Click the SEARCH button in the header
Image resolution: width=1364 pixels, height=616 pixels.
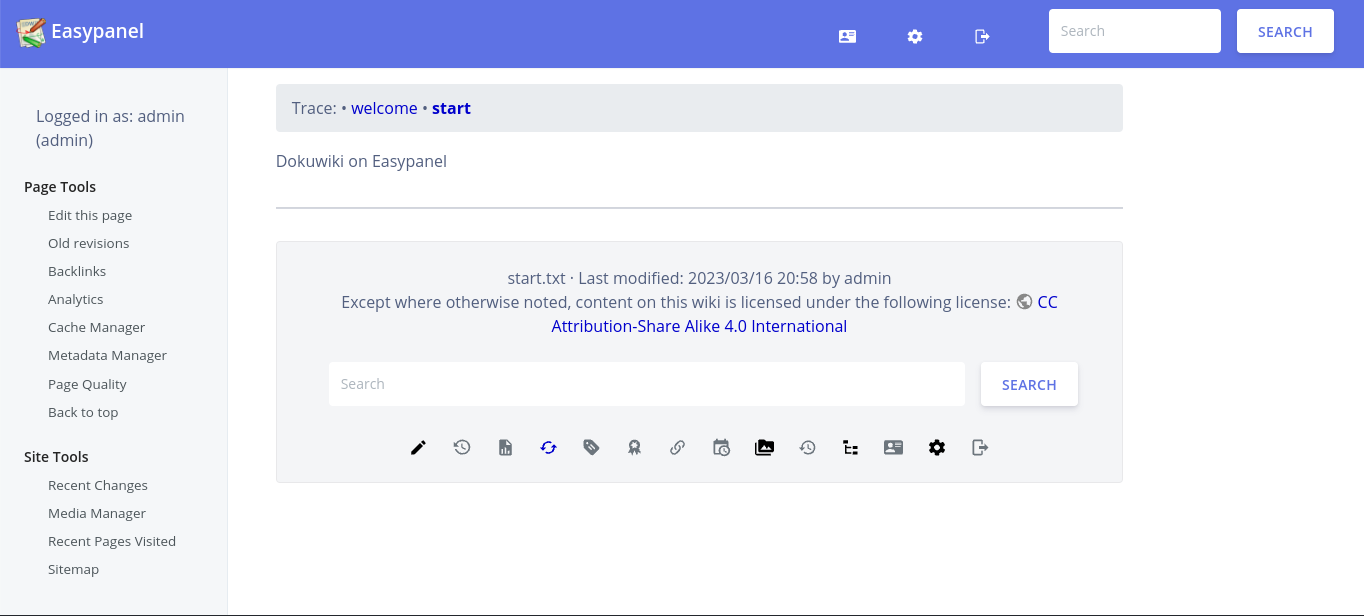point(1284,31)
